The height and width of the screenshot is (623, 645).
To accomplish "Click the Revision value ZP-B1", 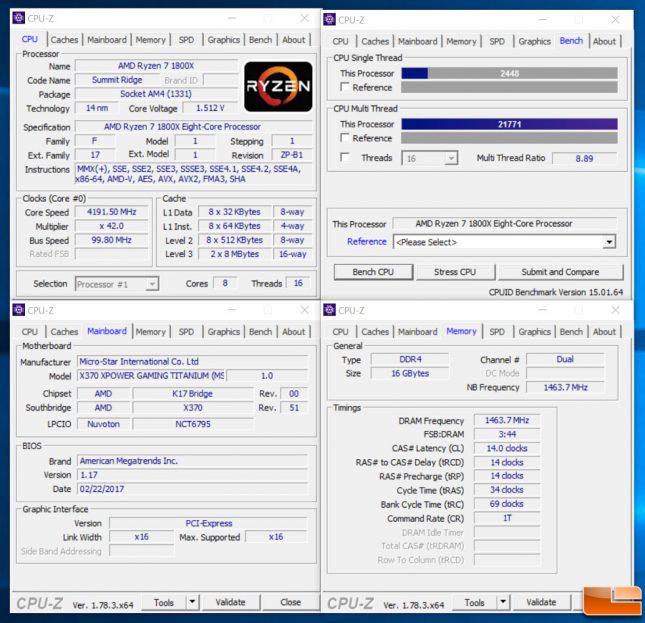I will tap(292, 155).
